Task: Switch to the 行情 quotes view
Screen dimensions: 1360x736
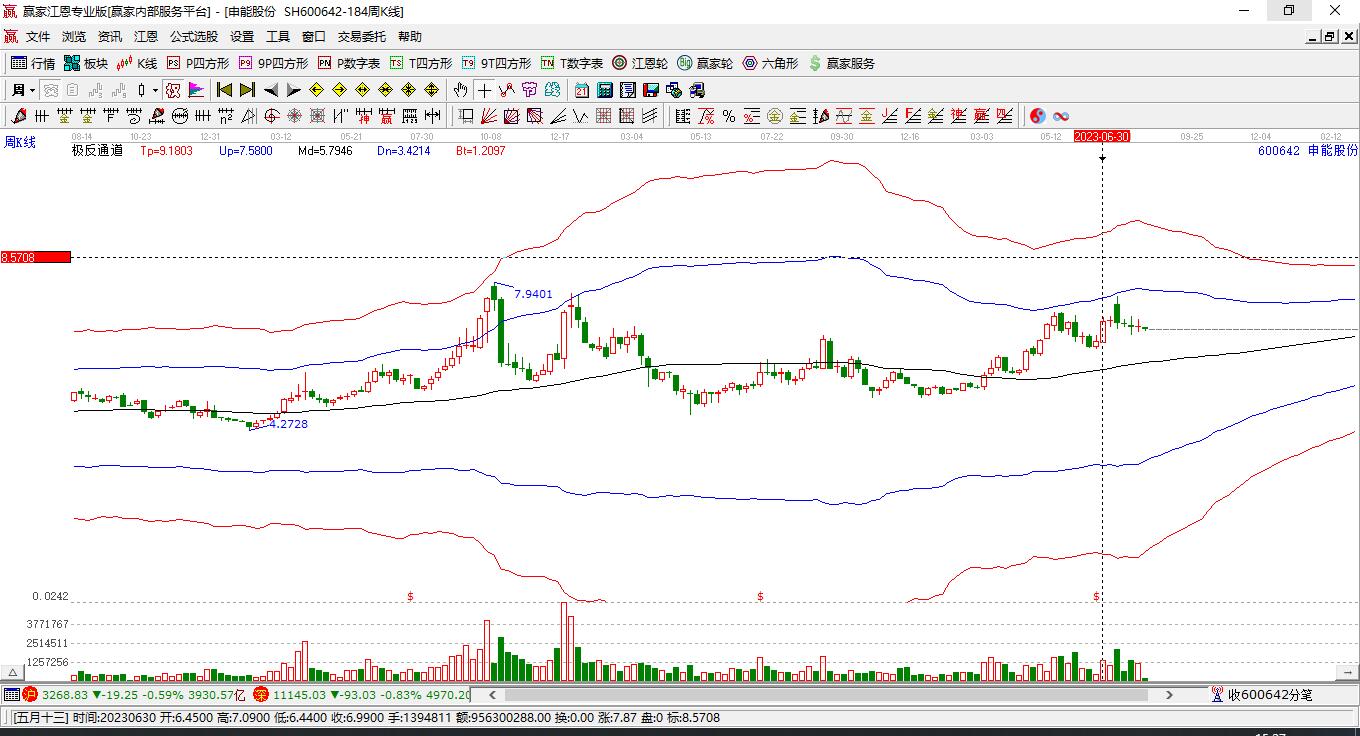Action: click(x=33, y=63)
